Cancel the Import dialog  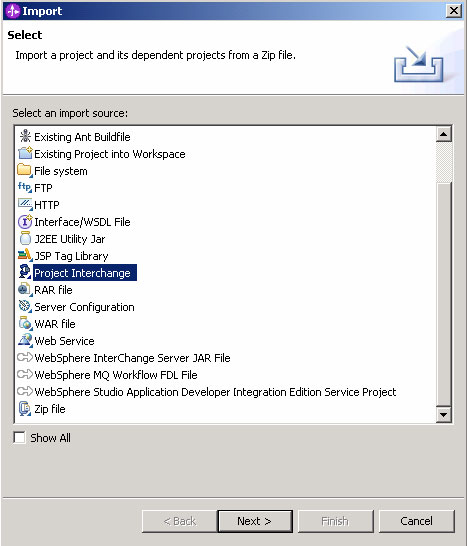pos(417,521)
